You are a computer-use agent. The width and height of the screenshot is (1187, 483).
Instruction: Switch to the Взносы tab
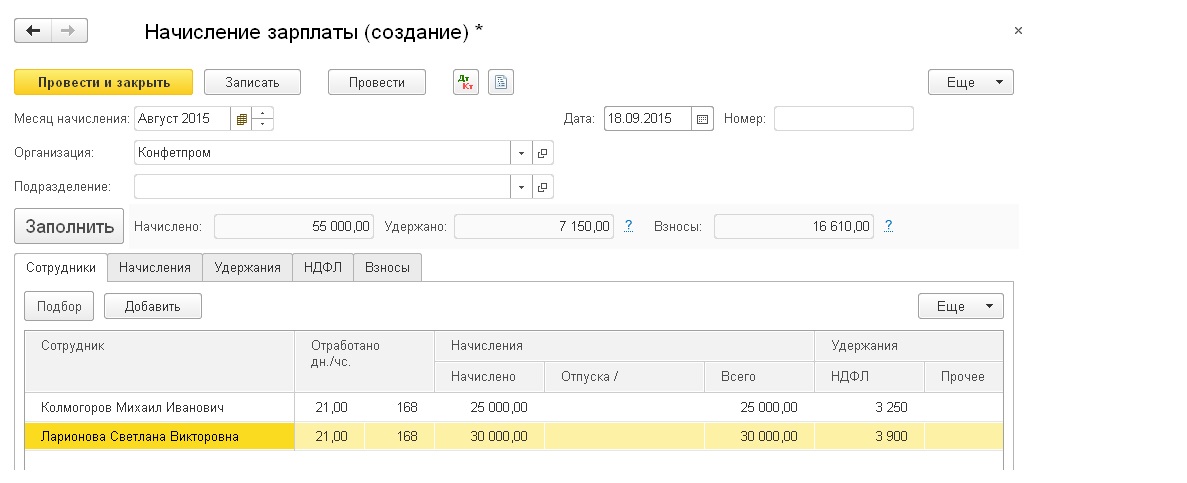(x=388, y=267)
